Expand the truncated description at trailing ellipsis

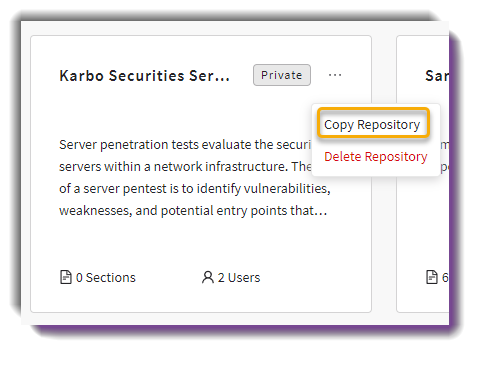pyautogui.click(x=321, y=212)
